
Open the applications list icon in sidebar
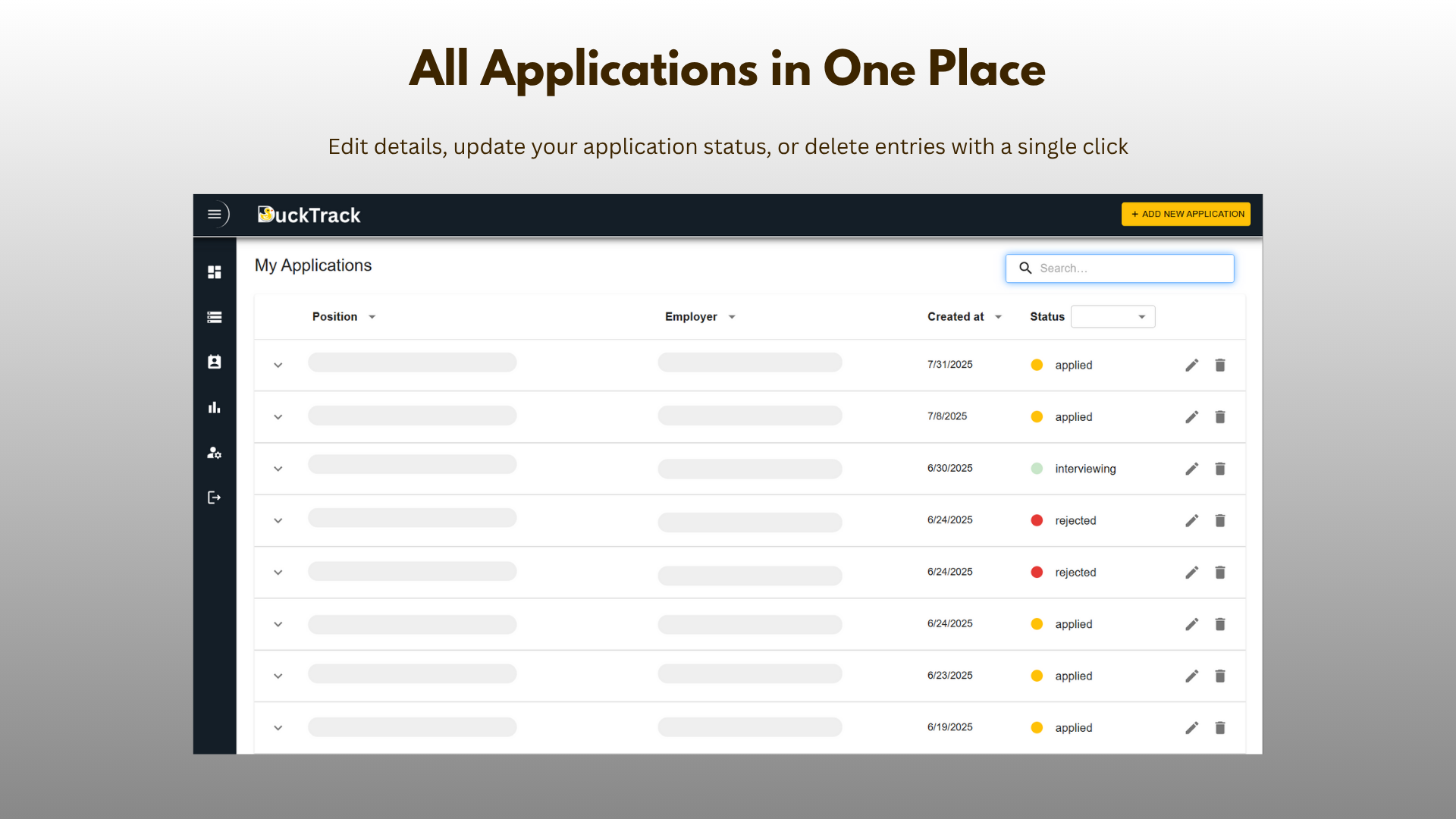pyautogui.click(x=215, y=317)
